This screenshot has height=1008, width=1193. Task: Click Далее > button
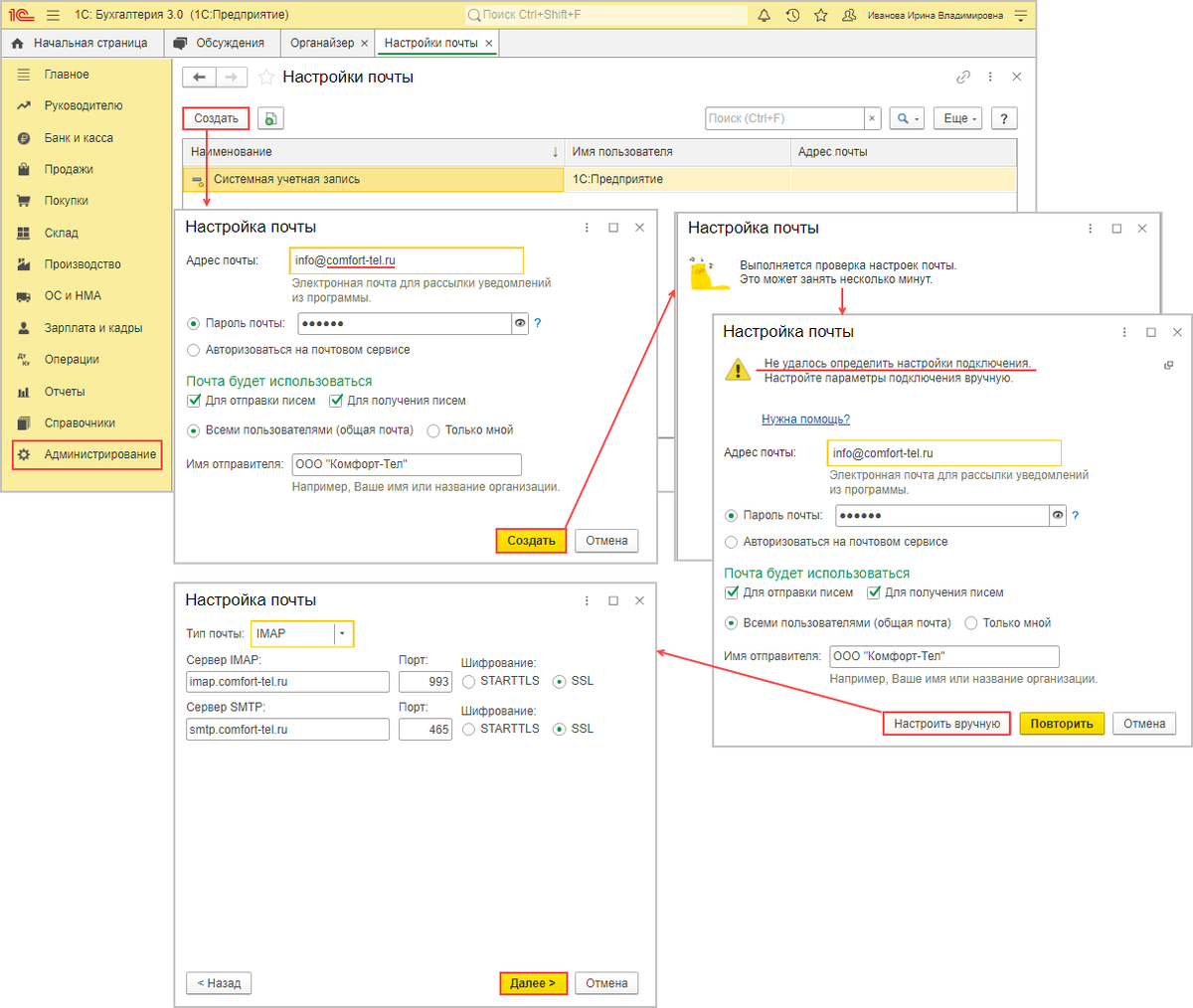(533, 983)
